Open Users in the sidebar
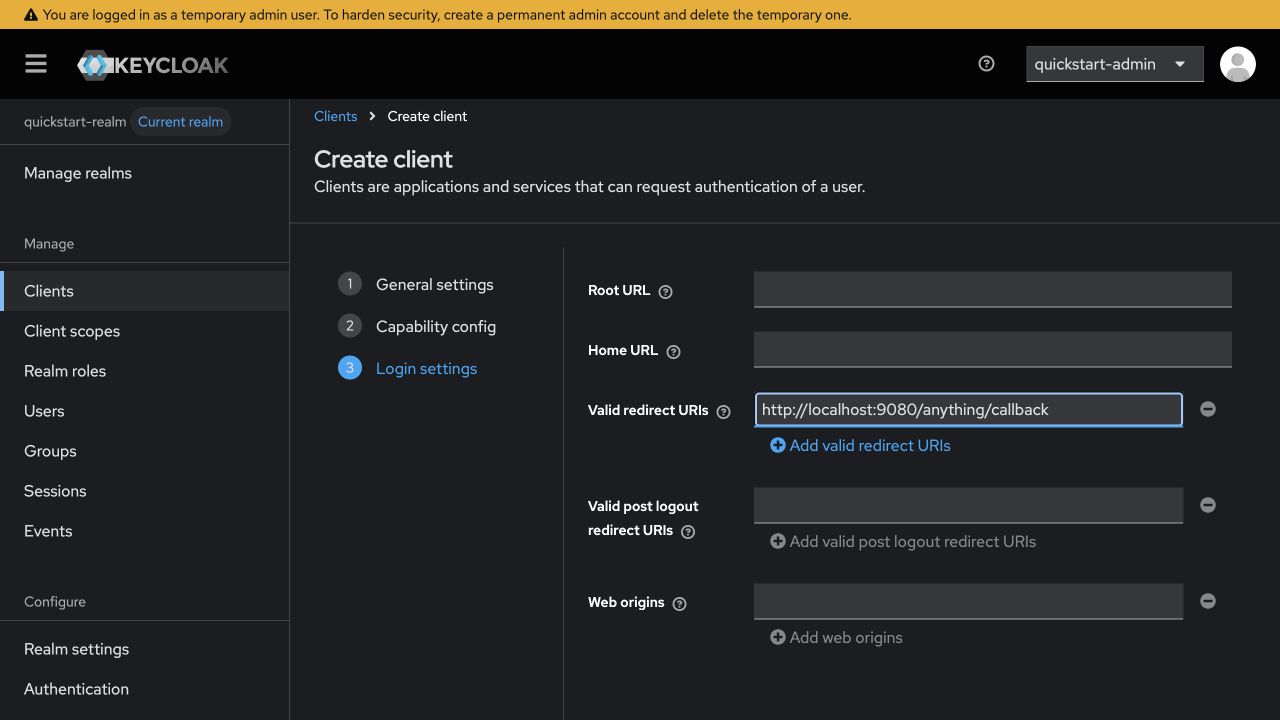1280x720 pixels. tap(144, 411)
